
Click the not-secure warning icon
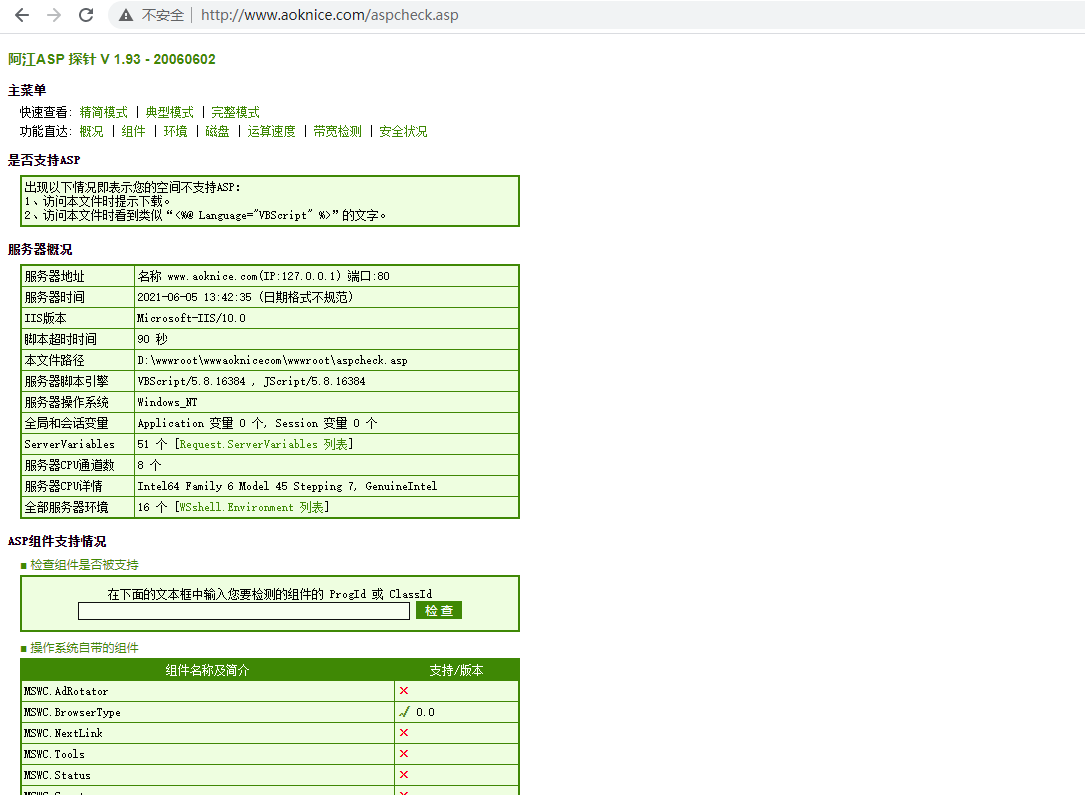(126, 15)
